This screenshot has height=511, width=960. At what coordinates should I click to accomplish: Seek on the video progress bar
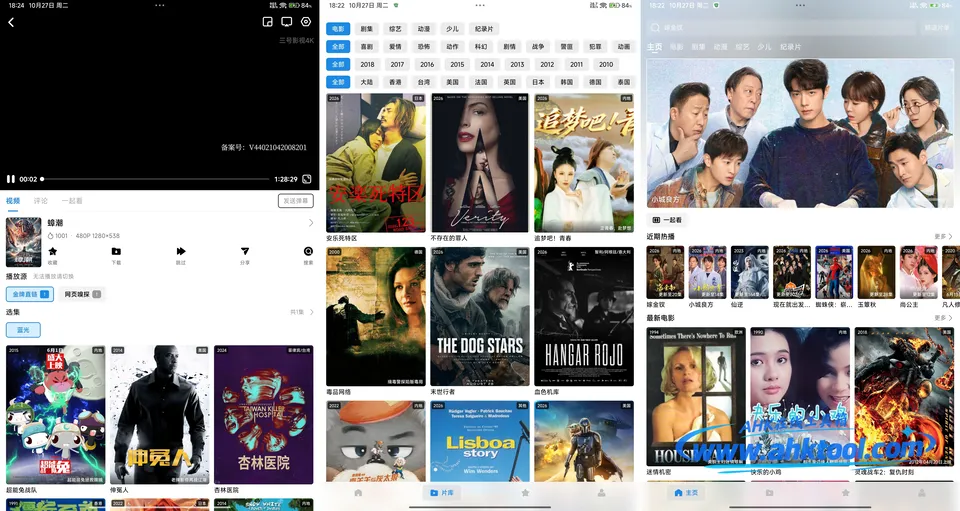[156, 179]
